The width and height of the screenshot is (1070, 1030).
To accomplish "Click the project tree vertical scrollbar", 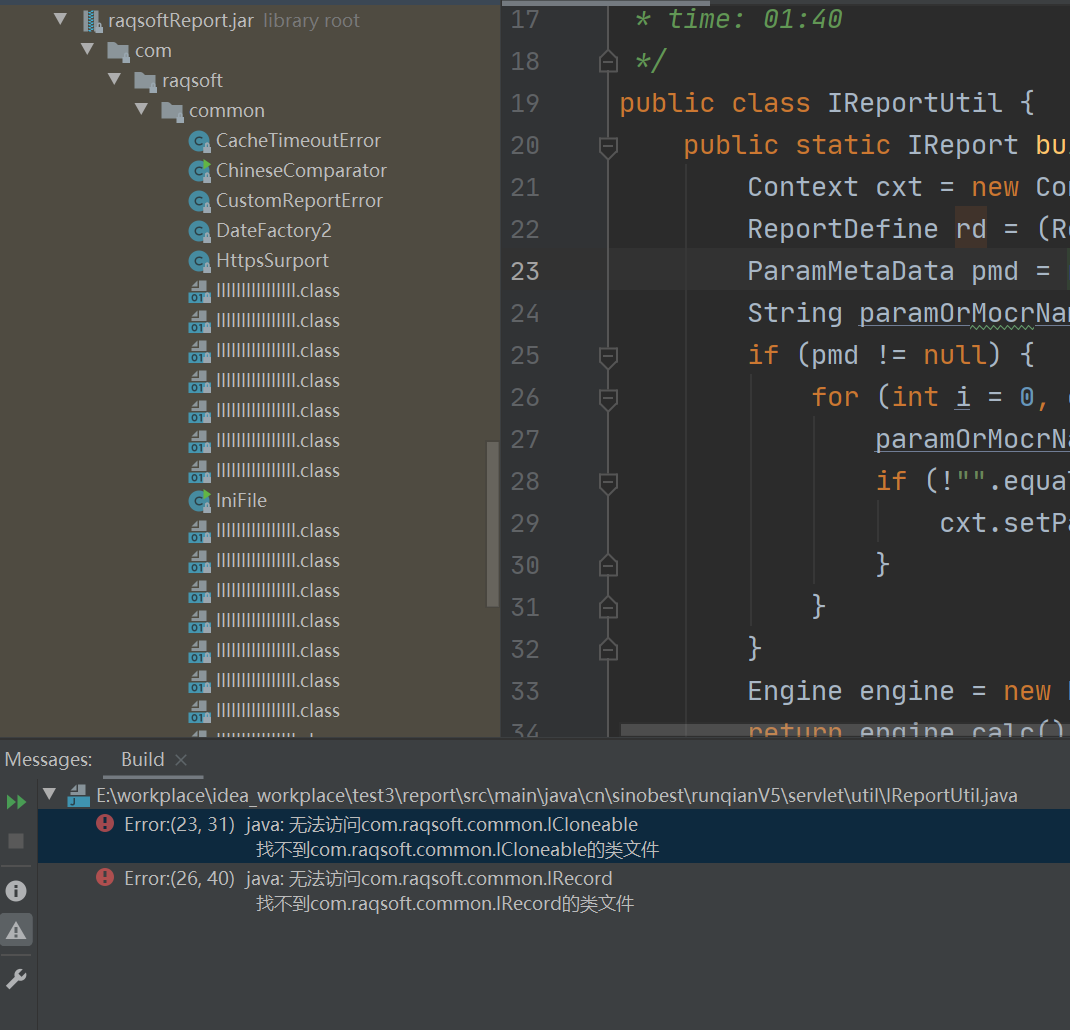I will 492,524.
